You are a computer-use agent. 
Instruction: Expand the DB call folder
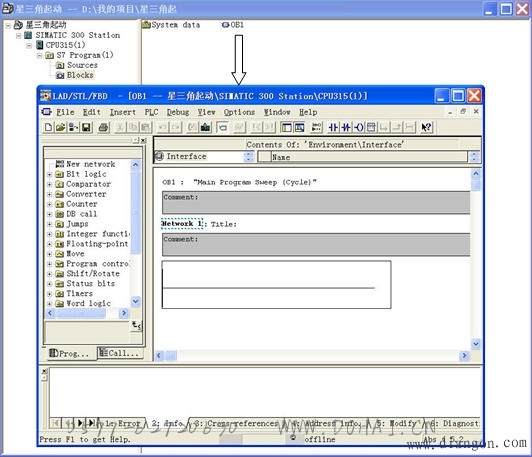(50, 214)
